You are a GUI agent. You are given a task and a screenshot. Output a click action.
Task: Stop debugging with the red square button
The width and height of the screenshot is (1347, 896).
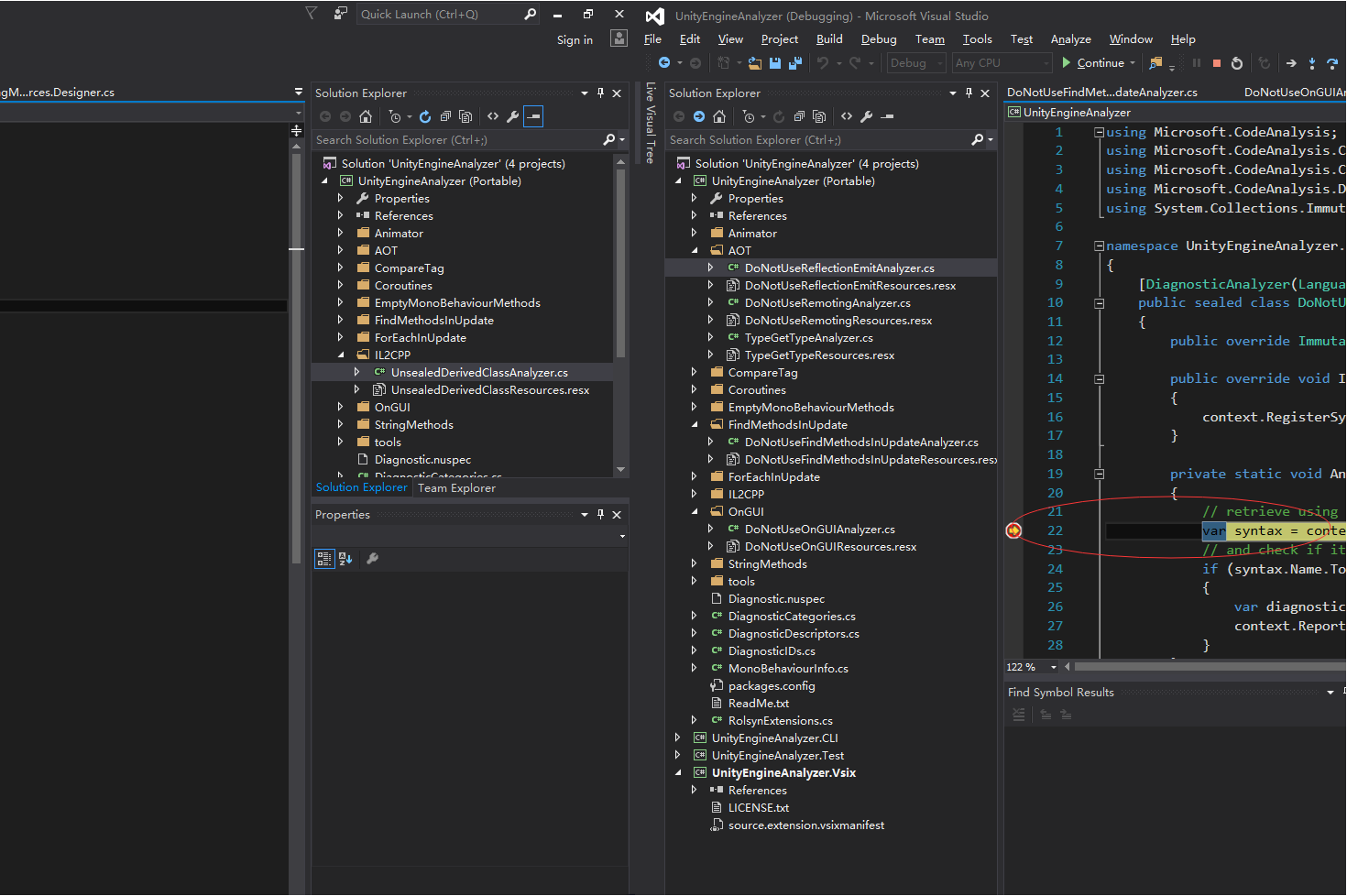(1217, 63)
